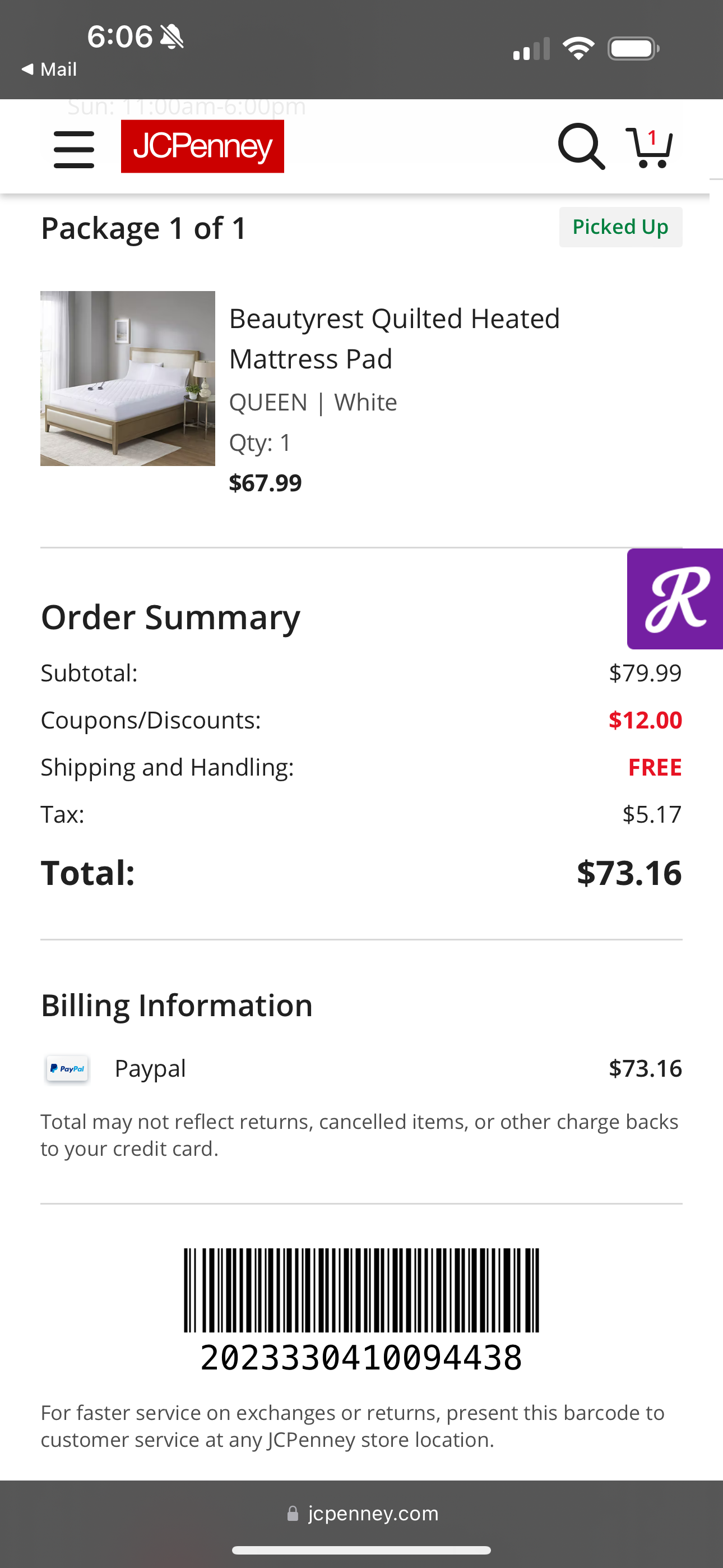Tap the JCPenney logo
Viewport: 723px width, 1568px height.
(202, 146)
